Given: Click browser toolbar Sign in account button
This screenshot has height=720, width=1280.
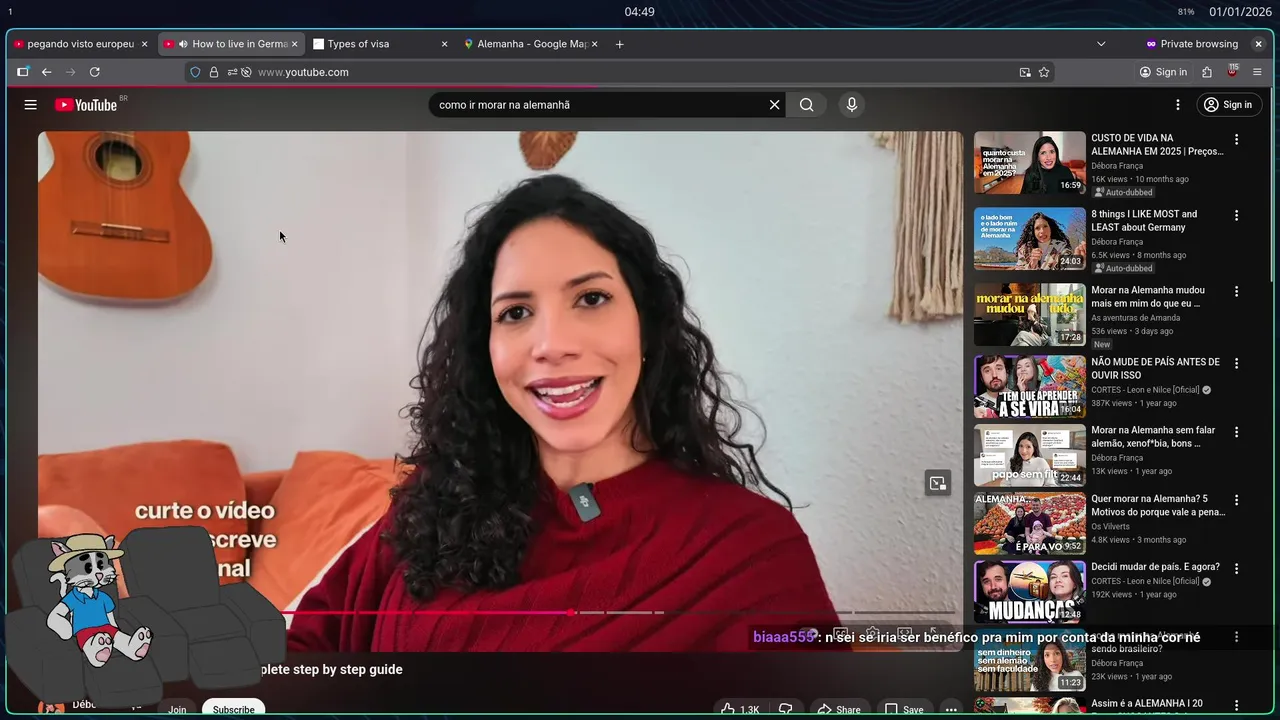Looking at the screenshot, I should click(1163, 72).
